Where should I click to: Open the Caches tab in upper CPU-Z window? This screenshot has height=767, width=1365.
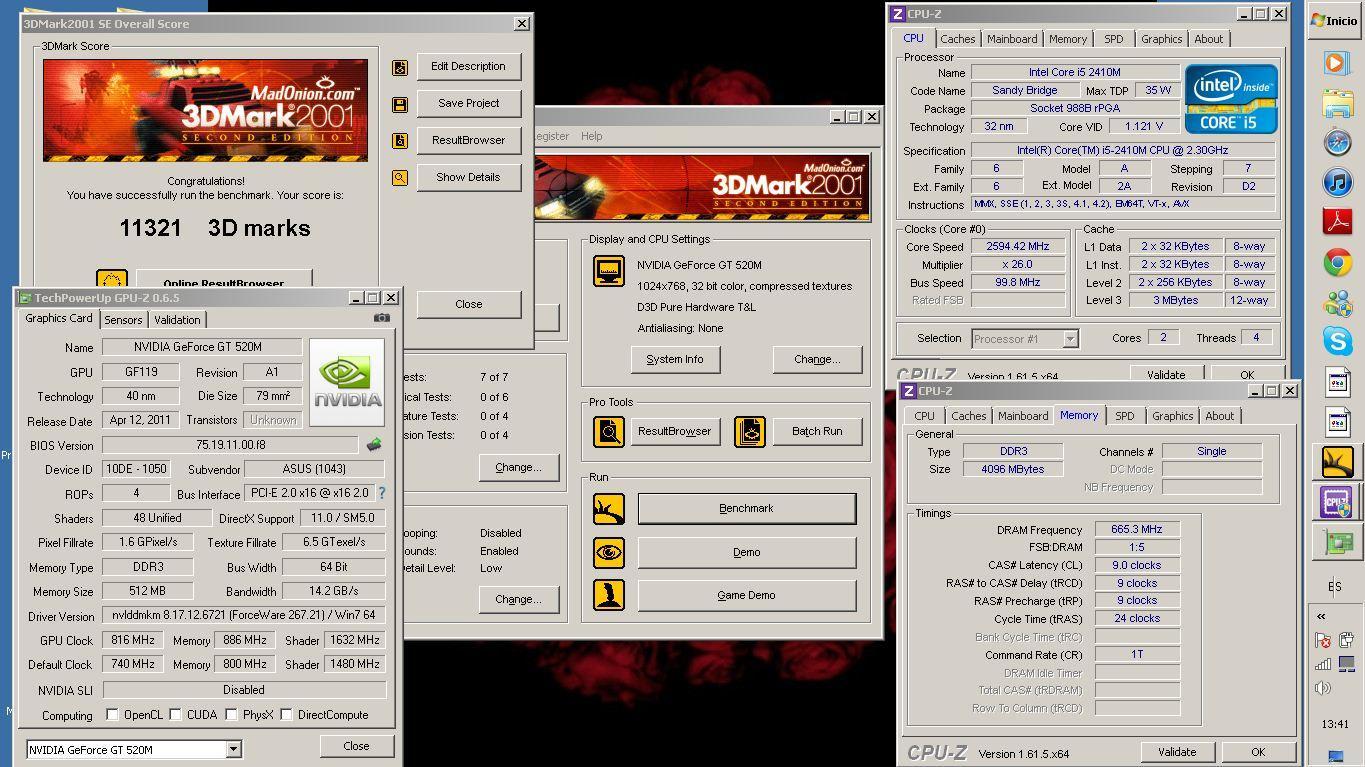tap(957, 39)
